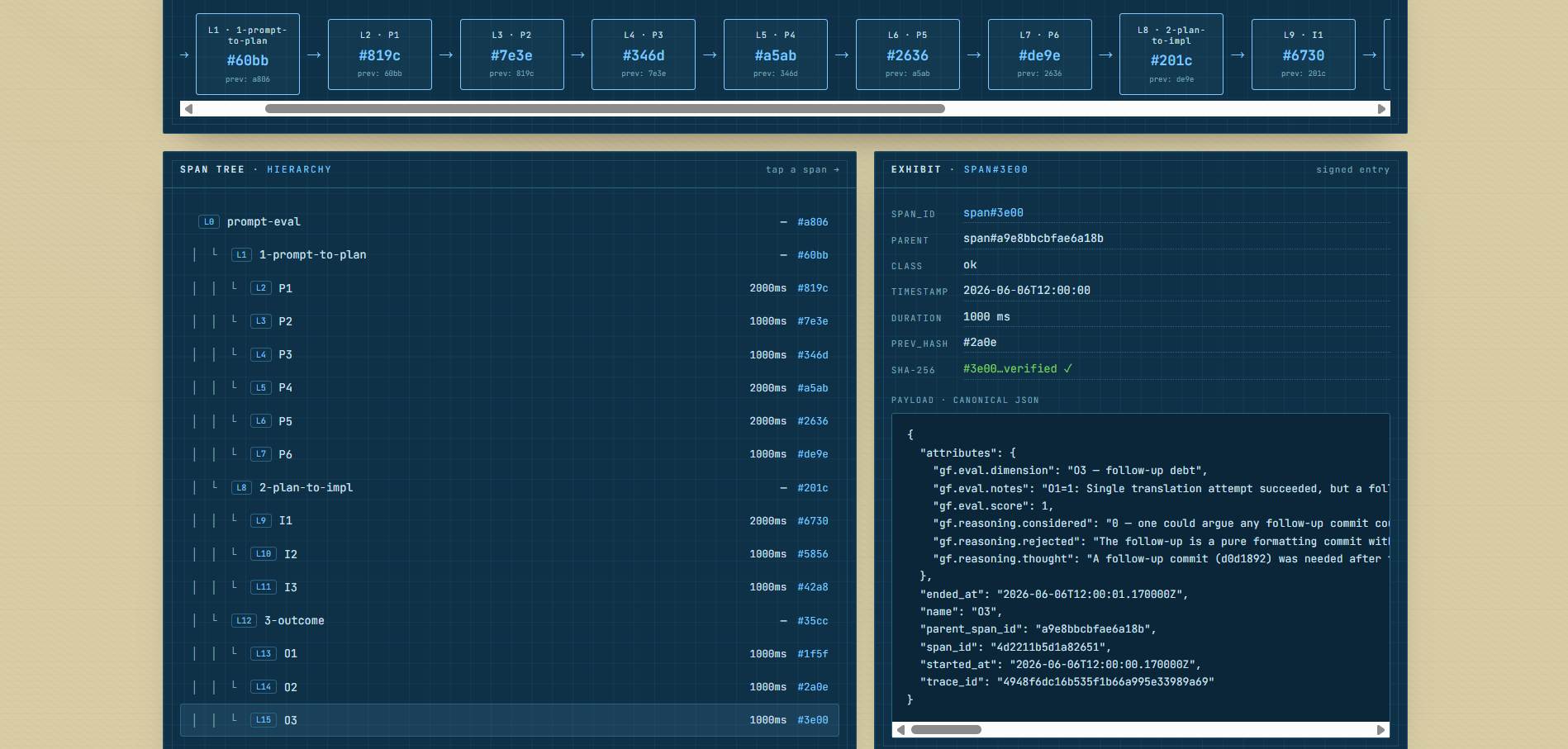The width and height of the screenshot is (1568, 749).
Task: Click the payload scrollbar left arrow
Action: pyautogui.click(x=900, y=730)
